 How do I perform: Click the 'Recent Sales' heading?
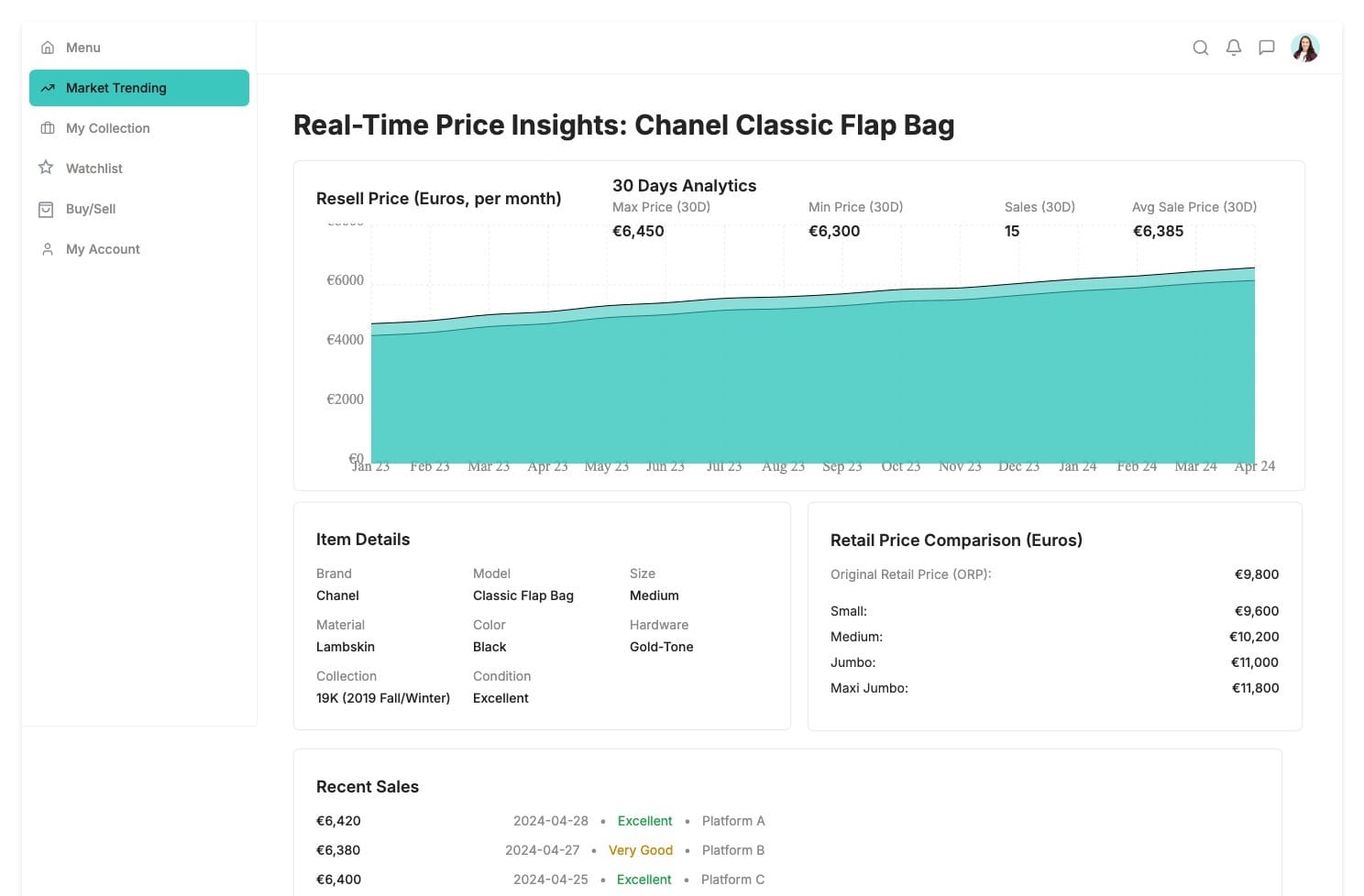pyautogui.click(x=368, y=787)
